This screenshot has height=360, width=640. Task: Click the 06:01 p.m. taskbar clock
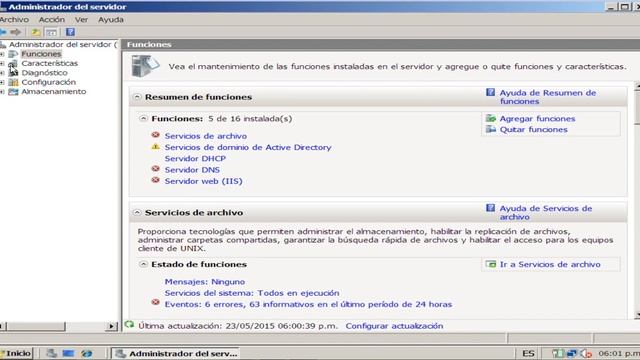[619, 353]
